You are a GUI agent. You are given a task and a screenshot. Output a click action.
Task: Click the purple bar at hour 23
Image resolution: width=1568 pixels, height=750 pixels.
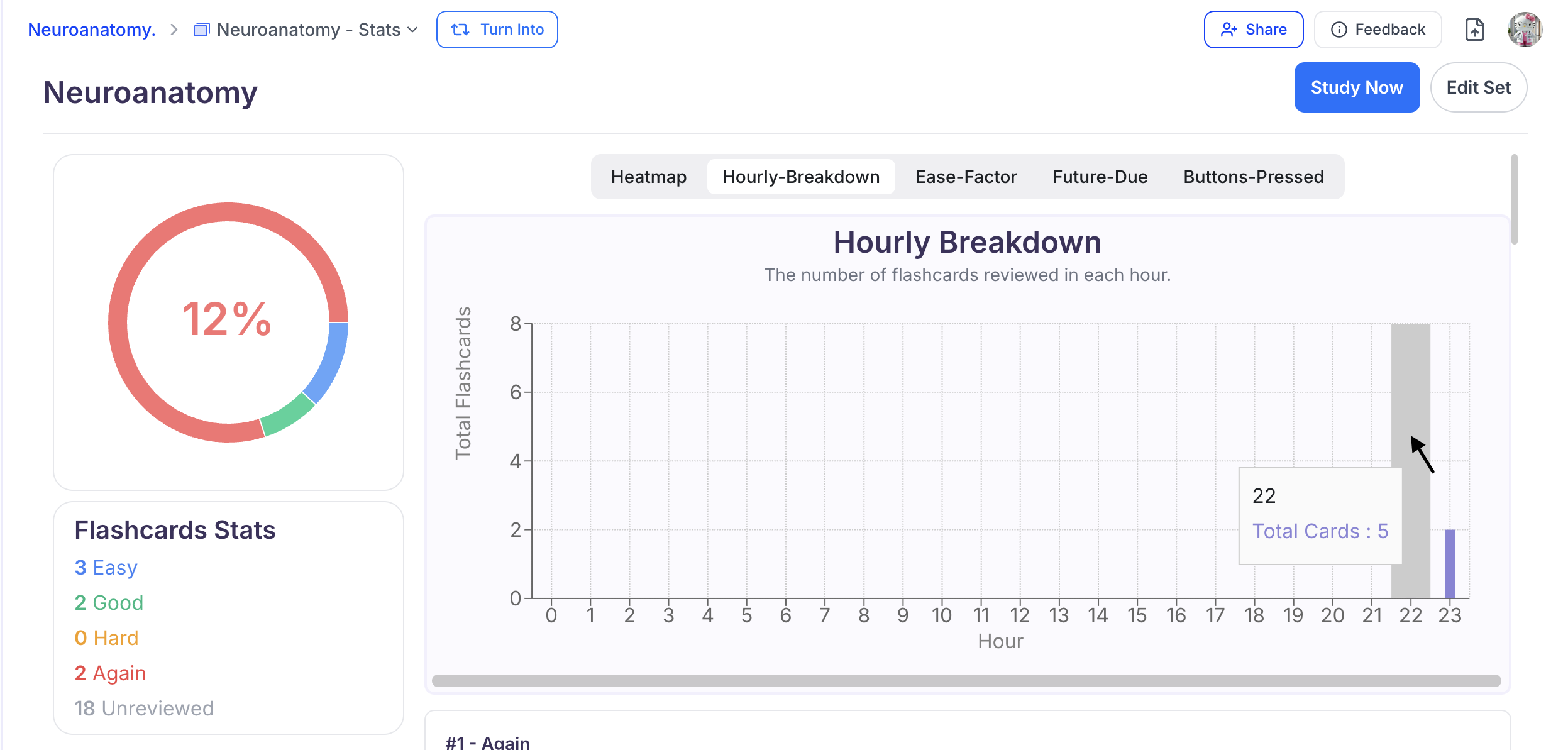click(x=1449, y=563)
